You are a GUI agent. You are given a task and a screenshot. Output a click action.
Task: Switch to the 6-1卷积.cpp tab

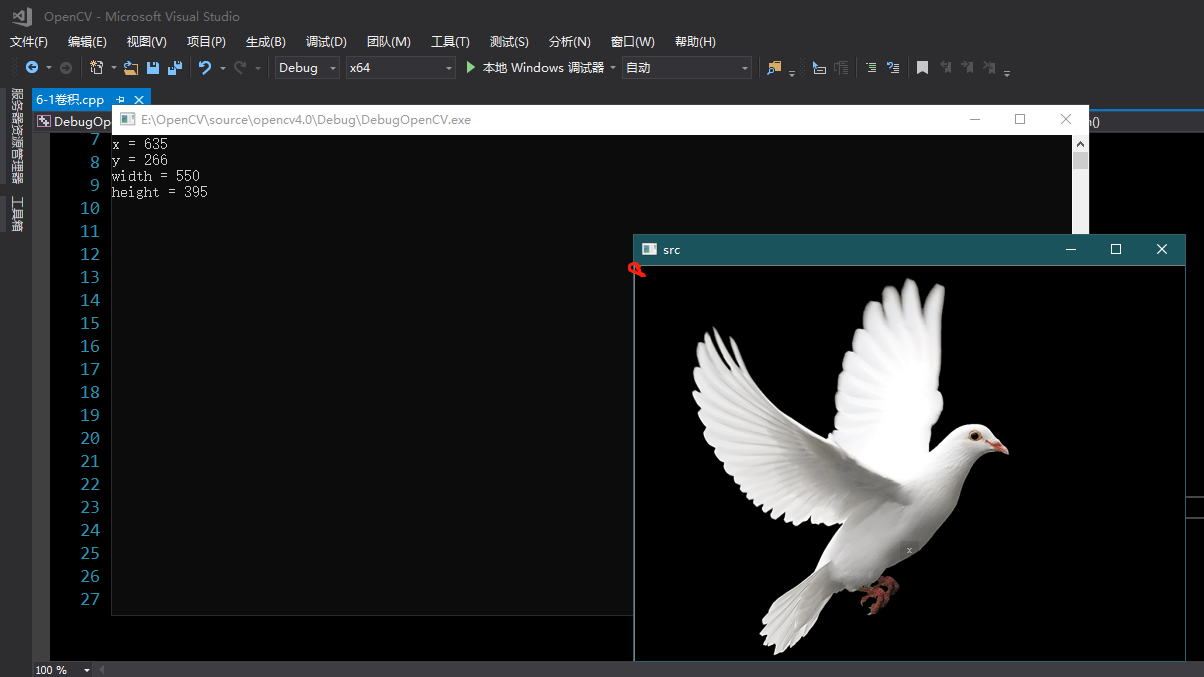click(x=72, y=99)
